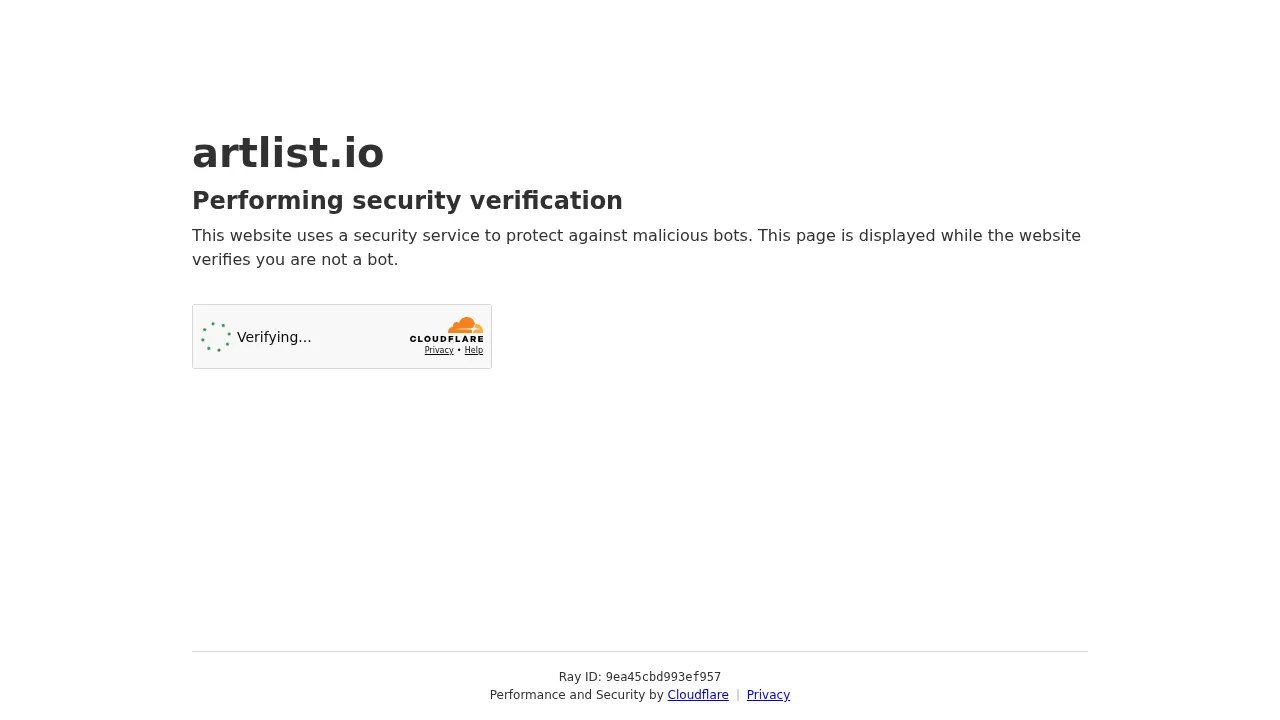The height and width of the screenshot is (720, 1280).
Task: Click the CLOUDFLARE wordmark in the widget
Action: 446,339
